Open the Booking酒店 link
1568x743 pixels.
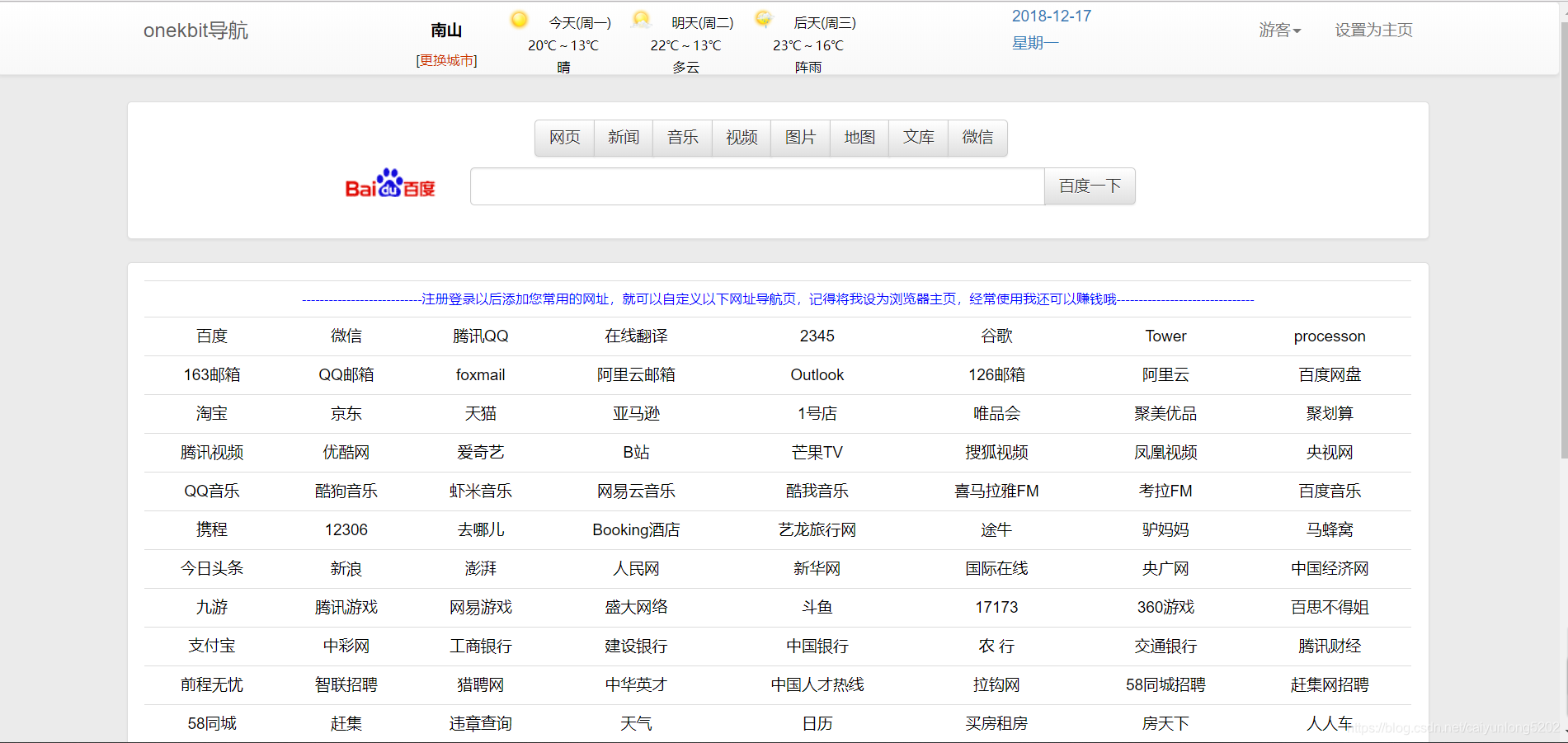coord(636,530)
